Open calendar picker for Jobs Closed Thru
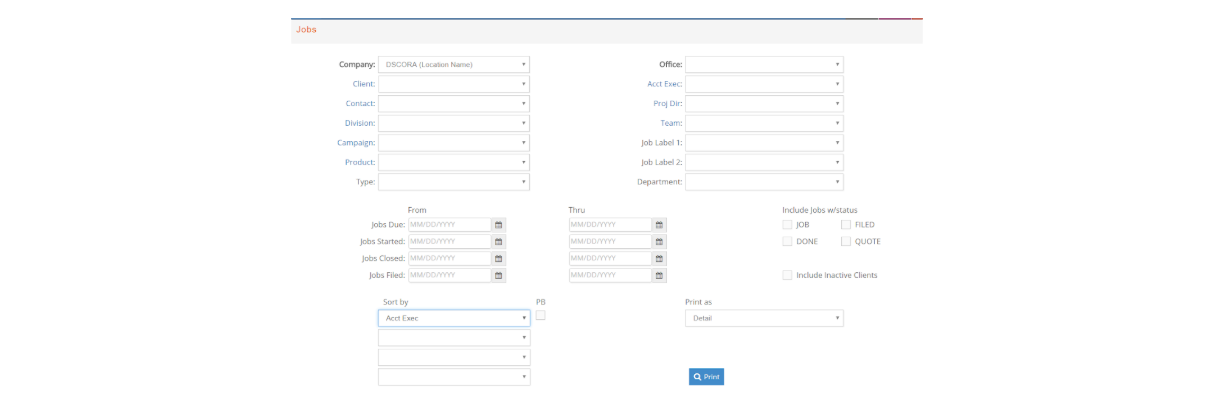The width and height of the screenshot is (1216, 411). [659, 259]
